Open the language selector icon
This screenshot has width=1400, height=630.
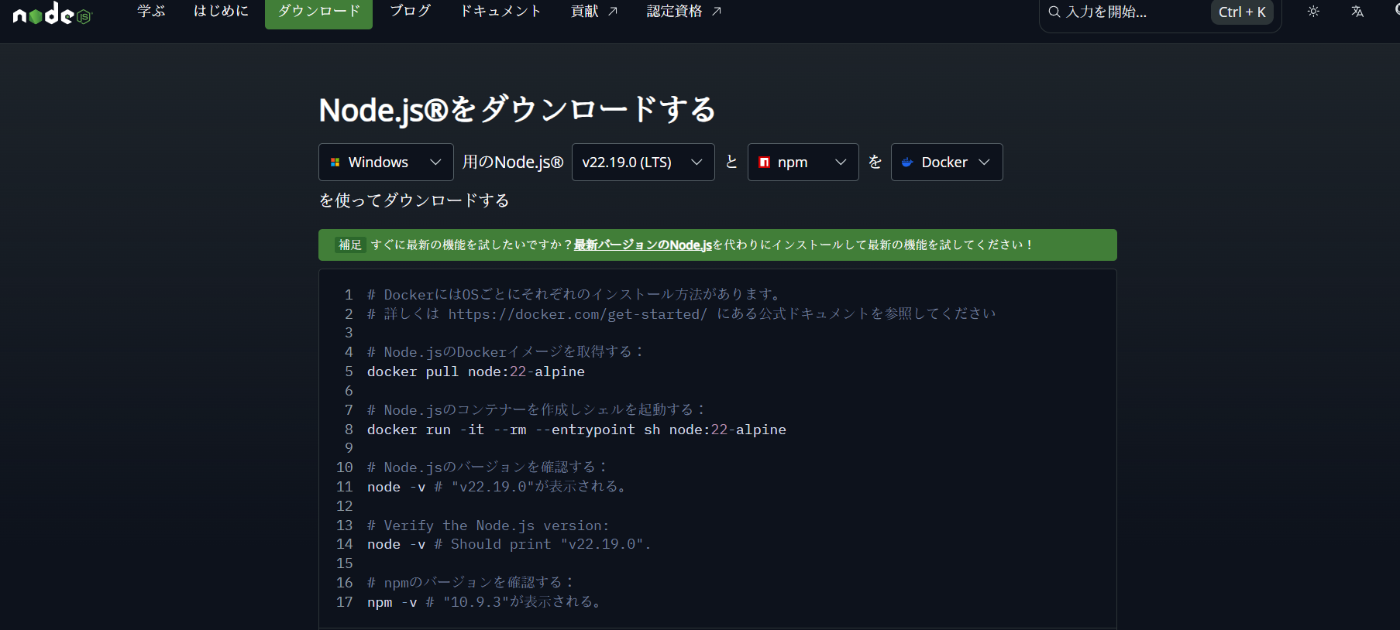point(1357,11)
